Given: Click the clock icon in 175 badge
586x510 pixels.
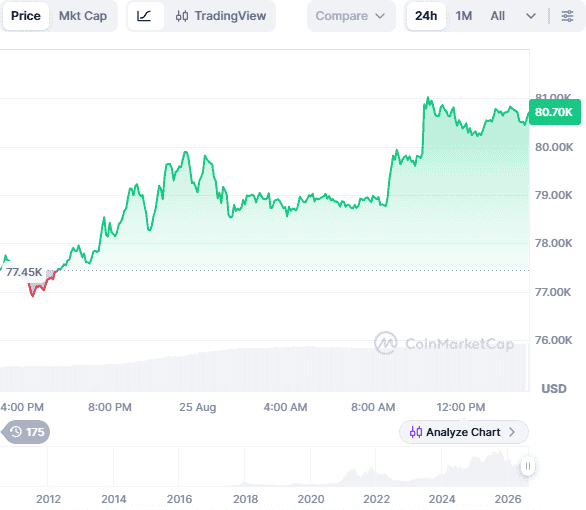Looking at the screenshot, I should click(x=16, y=432).
